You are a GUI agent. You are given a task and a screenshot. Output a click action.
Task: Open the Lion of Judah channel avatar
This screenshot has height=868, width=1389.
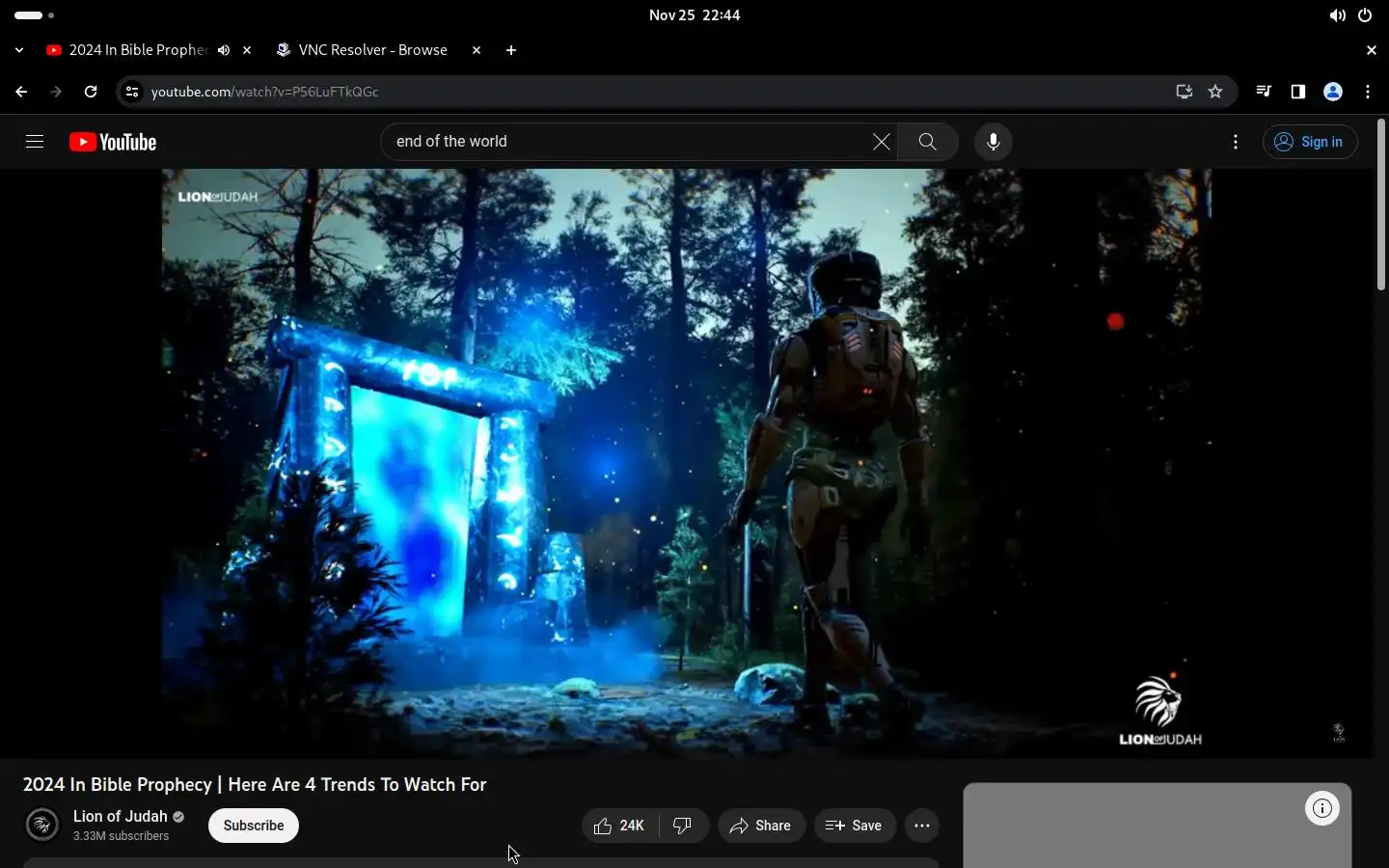tap(41, 825)
